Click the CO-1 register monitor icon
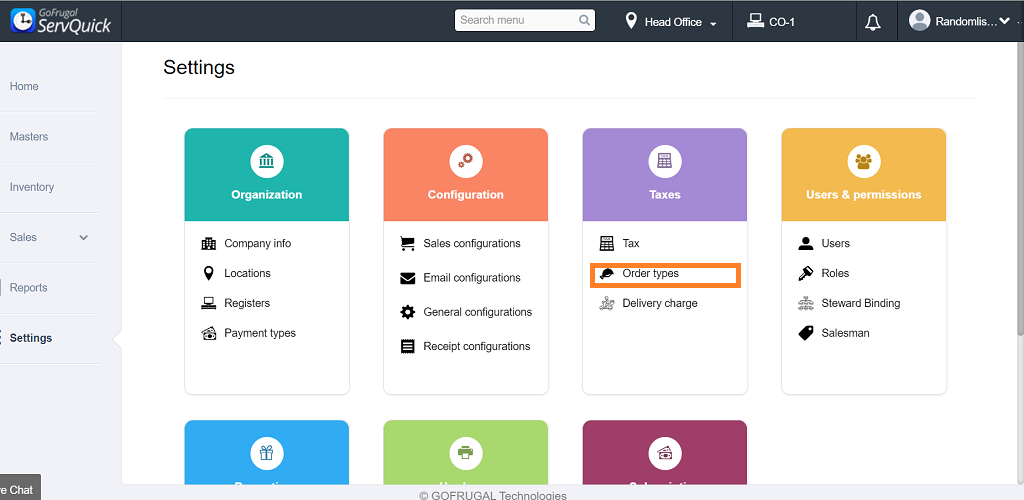Image resolution: width=1024 pixels, height=500 pixels. click(755, 21)
